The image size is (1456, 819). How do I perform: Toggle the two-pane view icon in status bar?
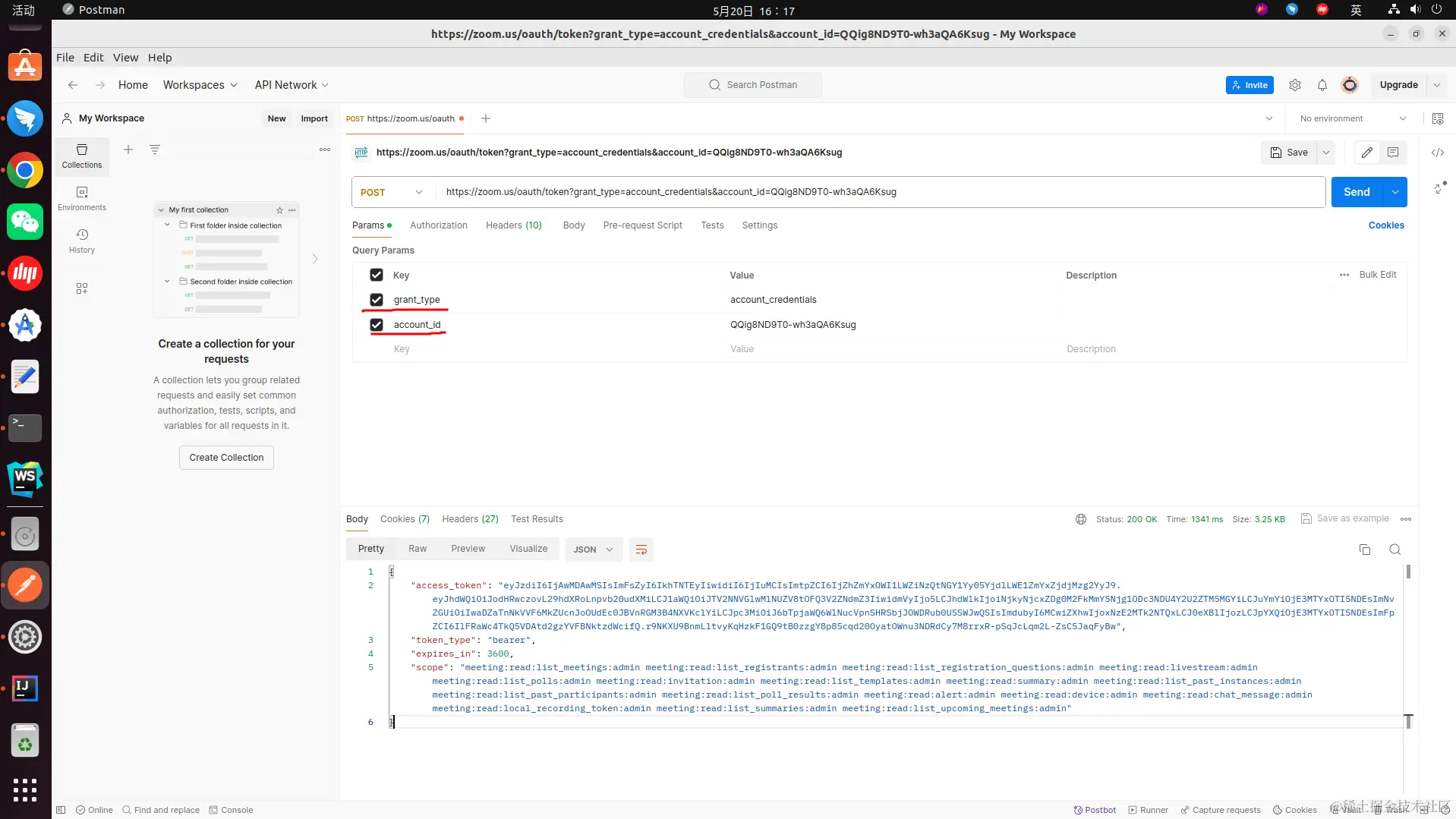61,810
